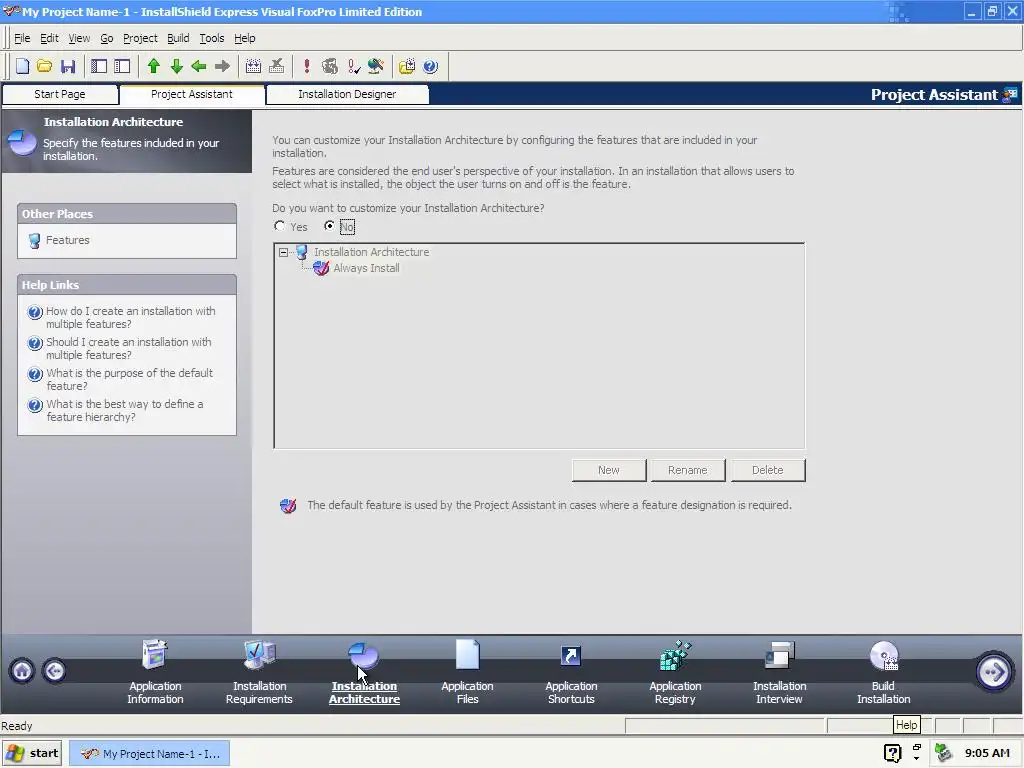The height and width of the screenshot is (768, 1024).
Task: Click the Home round button in bottom bar
Action: pos(22,671)
